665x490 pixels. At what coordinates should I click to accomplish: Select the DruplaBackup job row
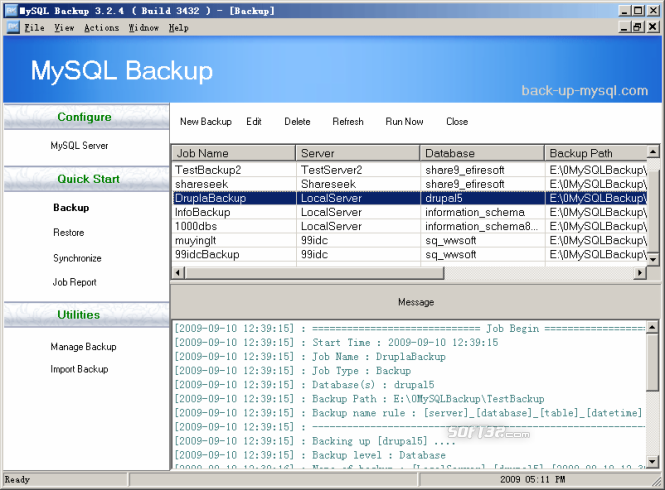(x=409, y=198)
